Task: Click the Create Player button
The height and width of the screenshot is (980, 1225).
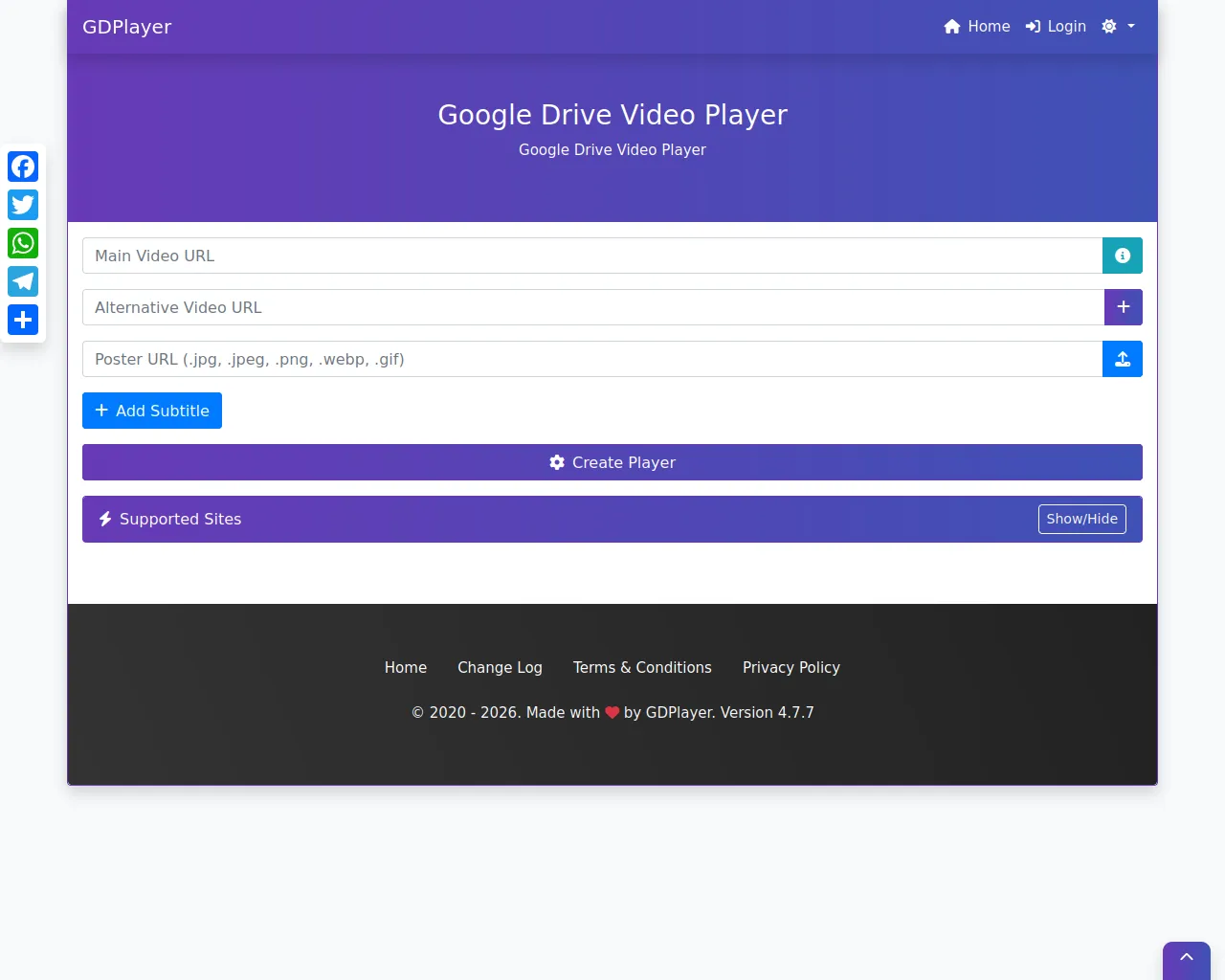Action: [x=612, y=462]
